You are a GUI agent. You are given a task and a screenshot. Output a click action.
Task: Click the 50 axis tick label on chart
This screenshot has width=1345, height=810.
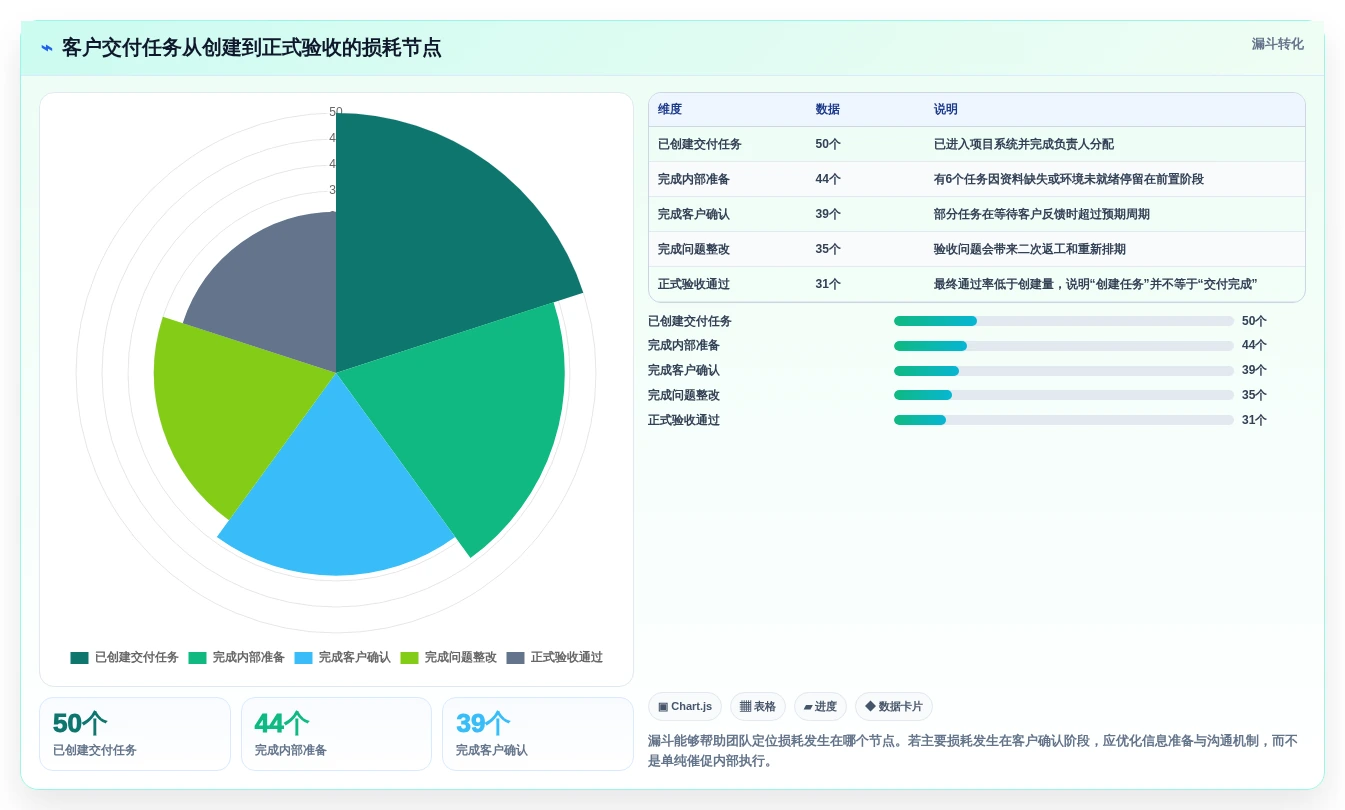pos(336,112)
